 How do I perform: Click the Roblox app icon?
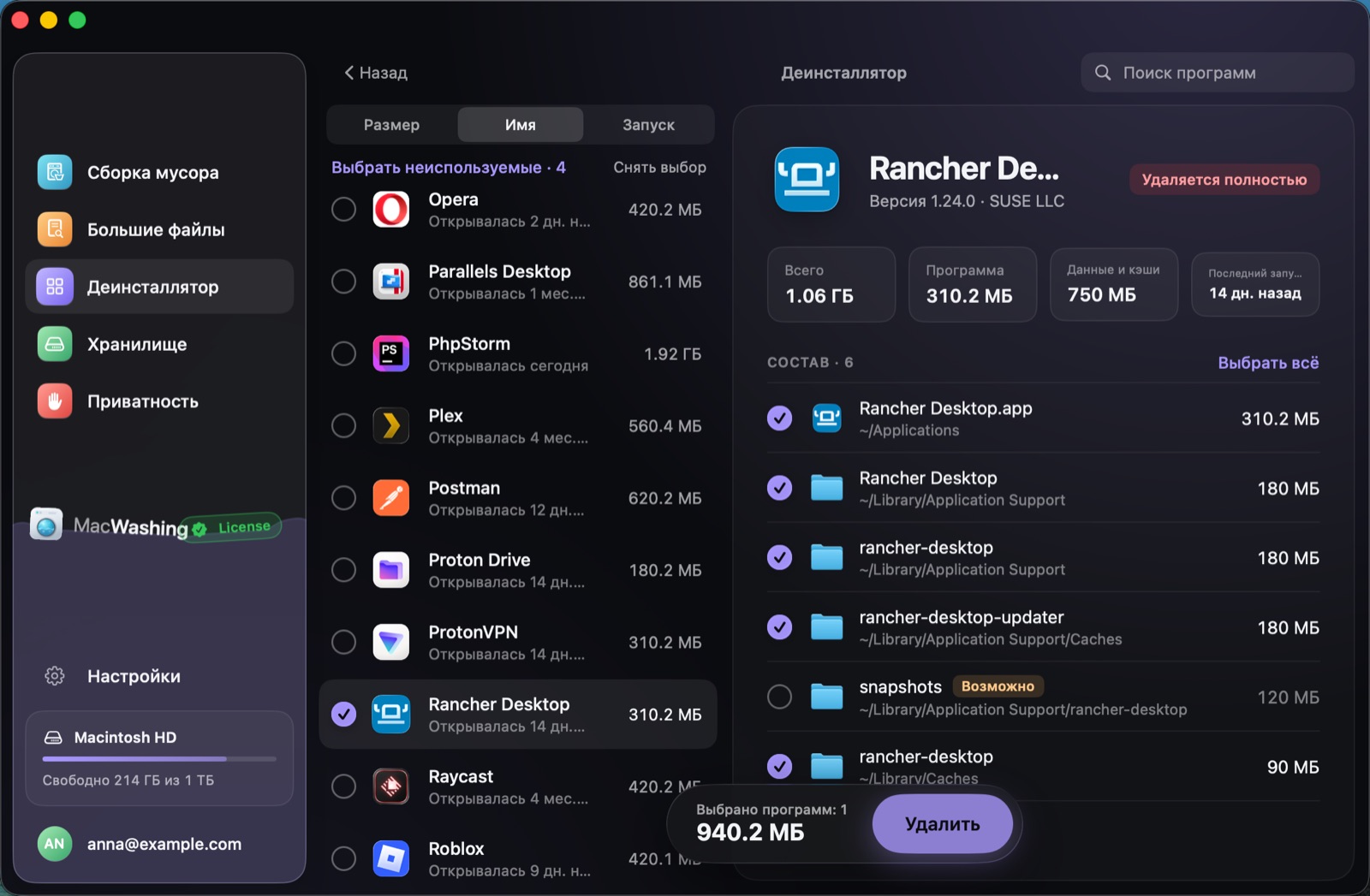coord(391,858)
